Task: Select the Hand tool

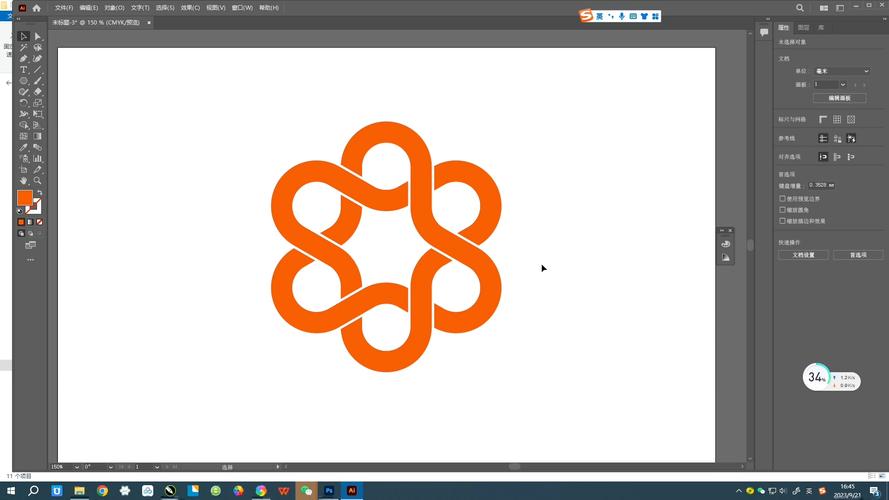Action: coord(23,180)
